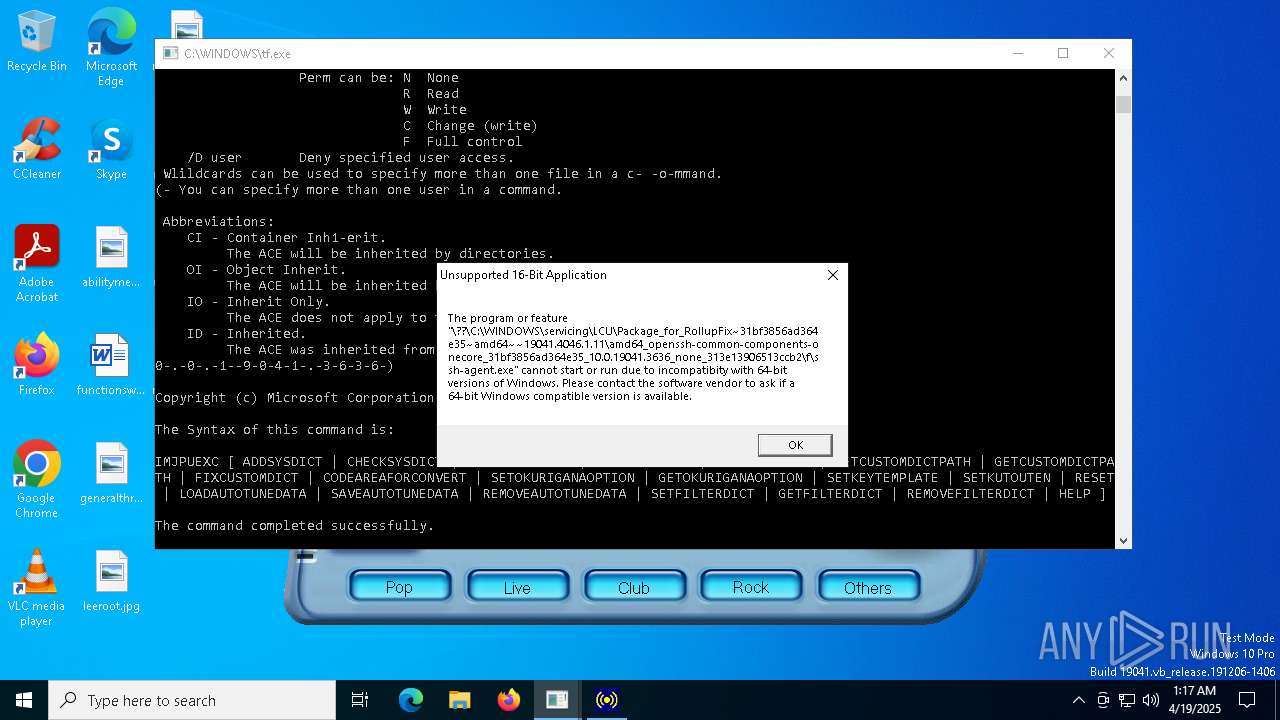Select the Others genre button

tap(868, 587)
